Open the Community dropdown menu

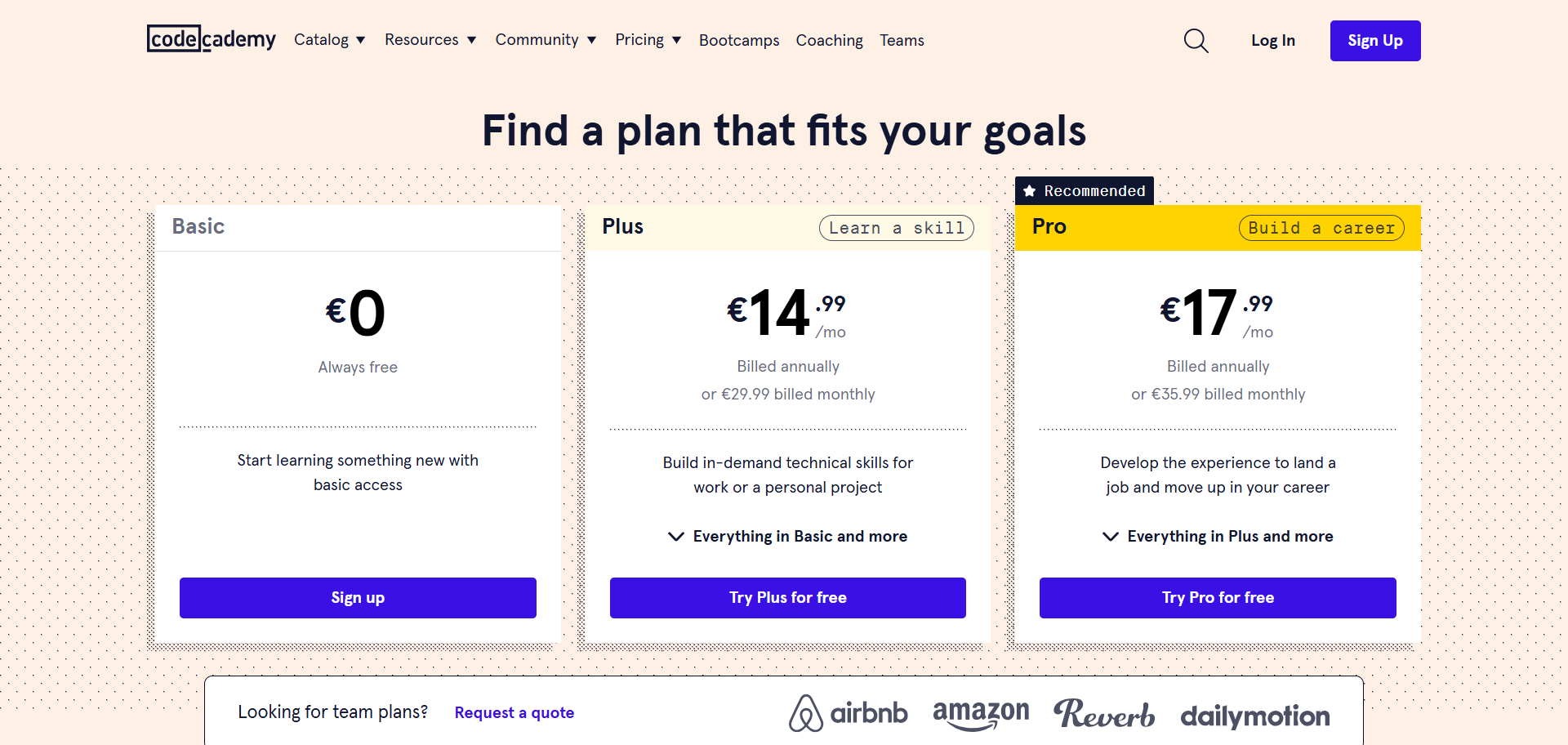point(545,40)
